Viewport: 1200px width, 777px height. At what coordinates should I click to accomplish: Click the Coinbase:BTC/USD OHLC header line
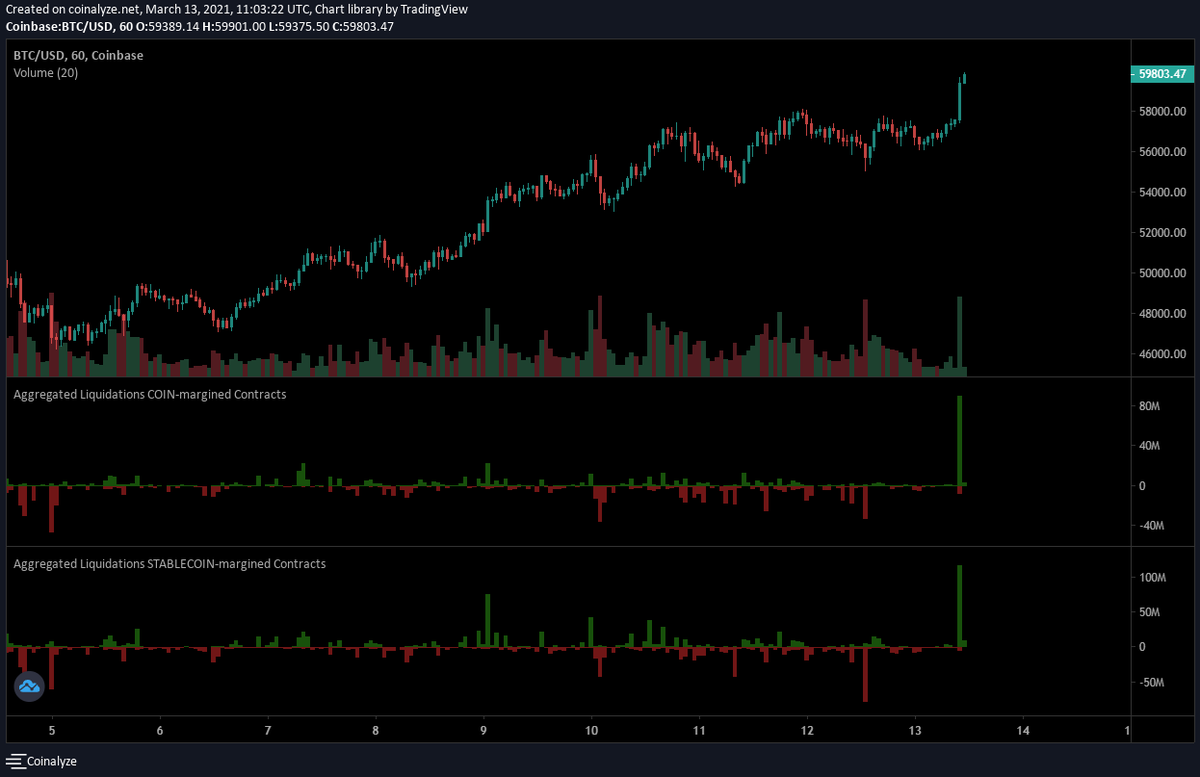coord(200,26)
